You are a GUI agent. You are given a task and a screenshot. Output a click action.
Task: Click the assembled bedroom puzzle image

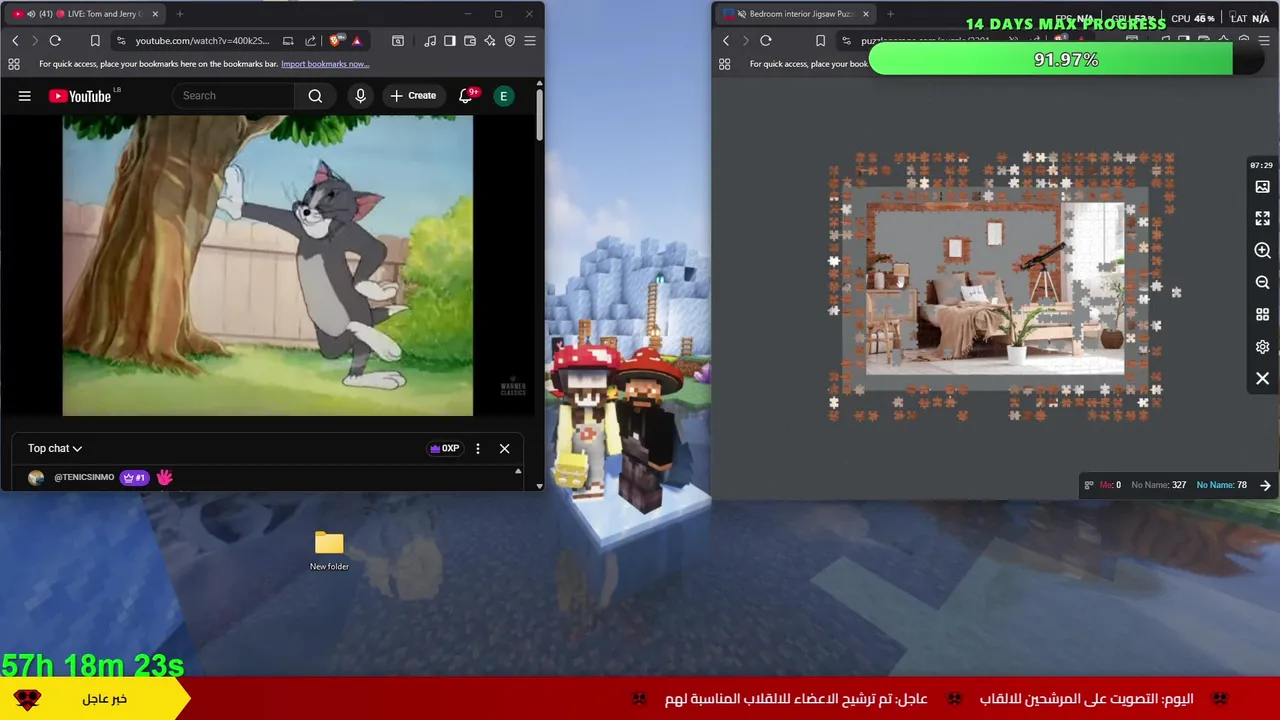tap(995, 289)
